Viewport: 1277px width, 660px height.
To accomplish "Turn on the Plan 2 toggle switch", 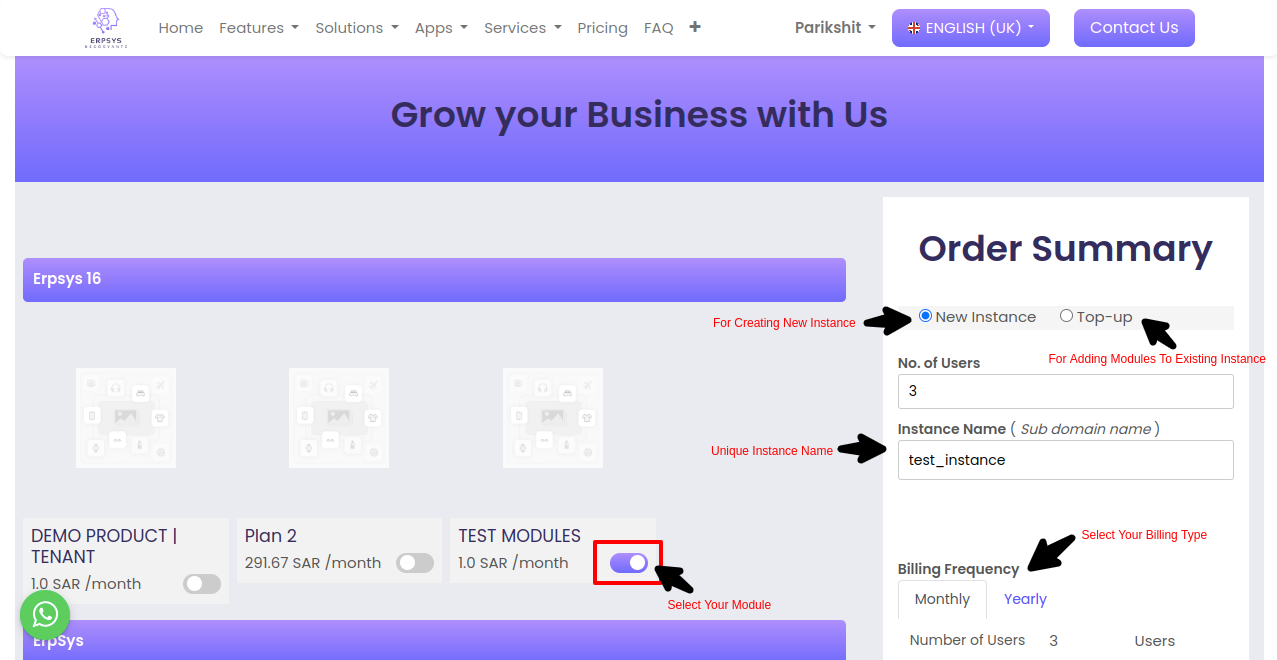I will (415, 563).
